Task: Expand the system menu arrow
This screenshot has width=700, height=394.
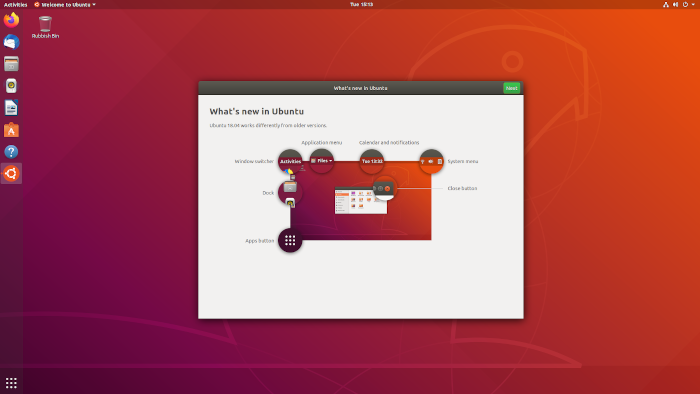Action: pos(693,4)
